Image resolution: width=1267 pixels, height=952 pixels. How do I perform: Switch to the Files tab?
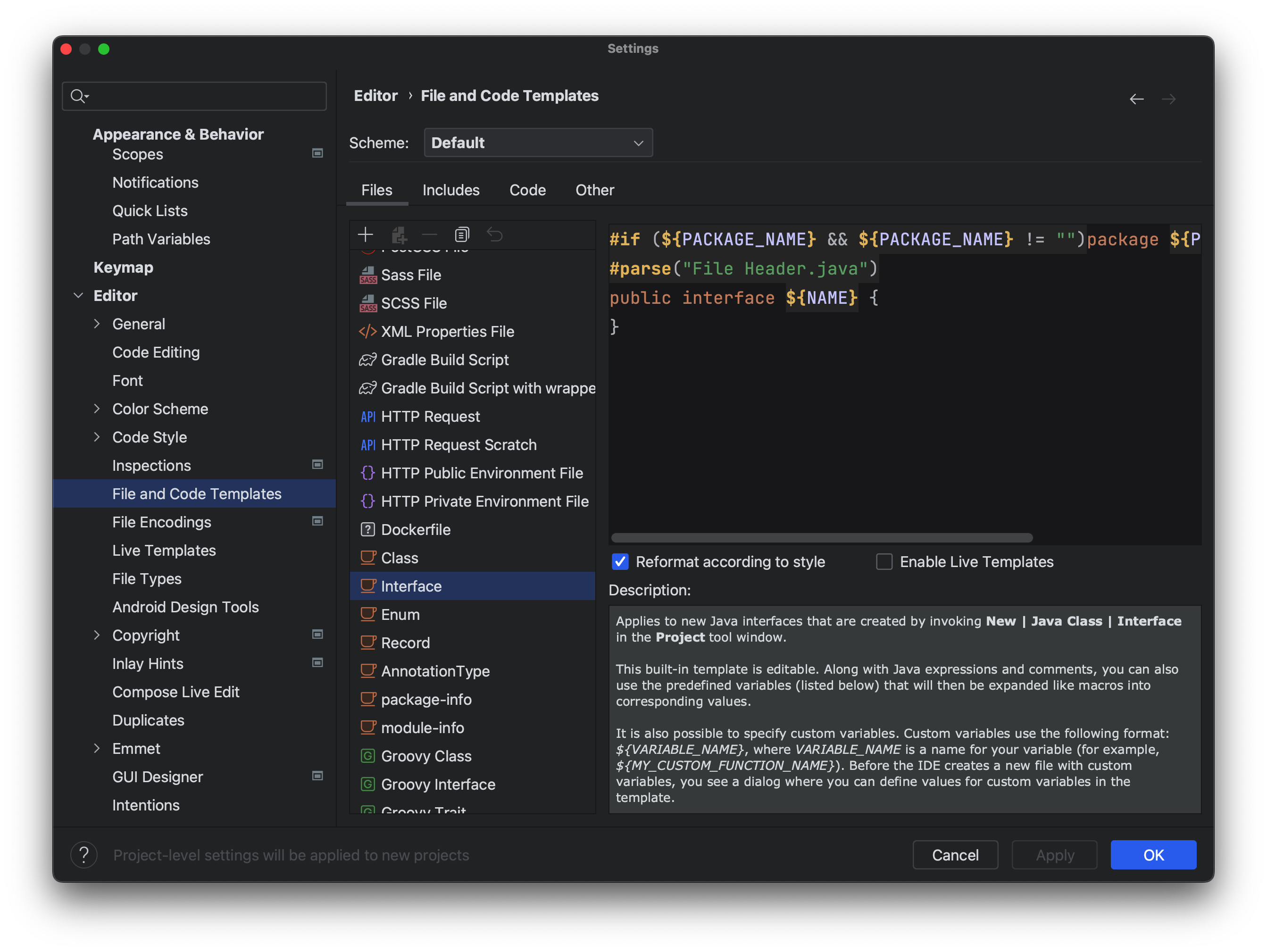(x=377, y=190)
